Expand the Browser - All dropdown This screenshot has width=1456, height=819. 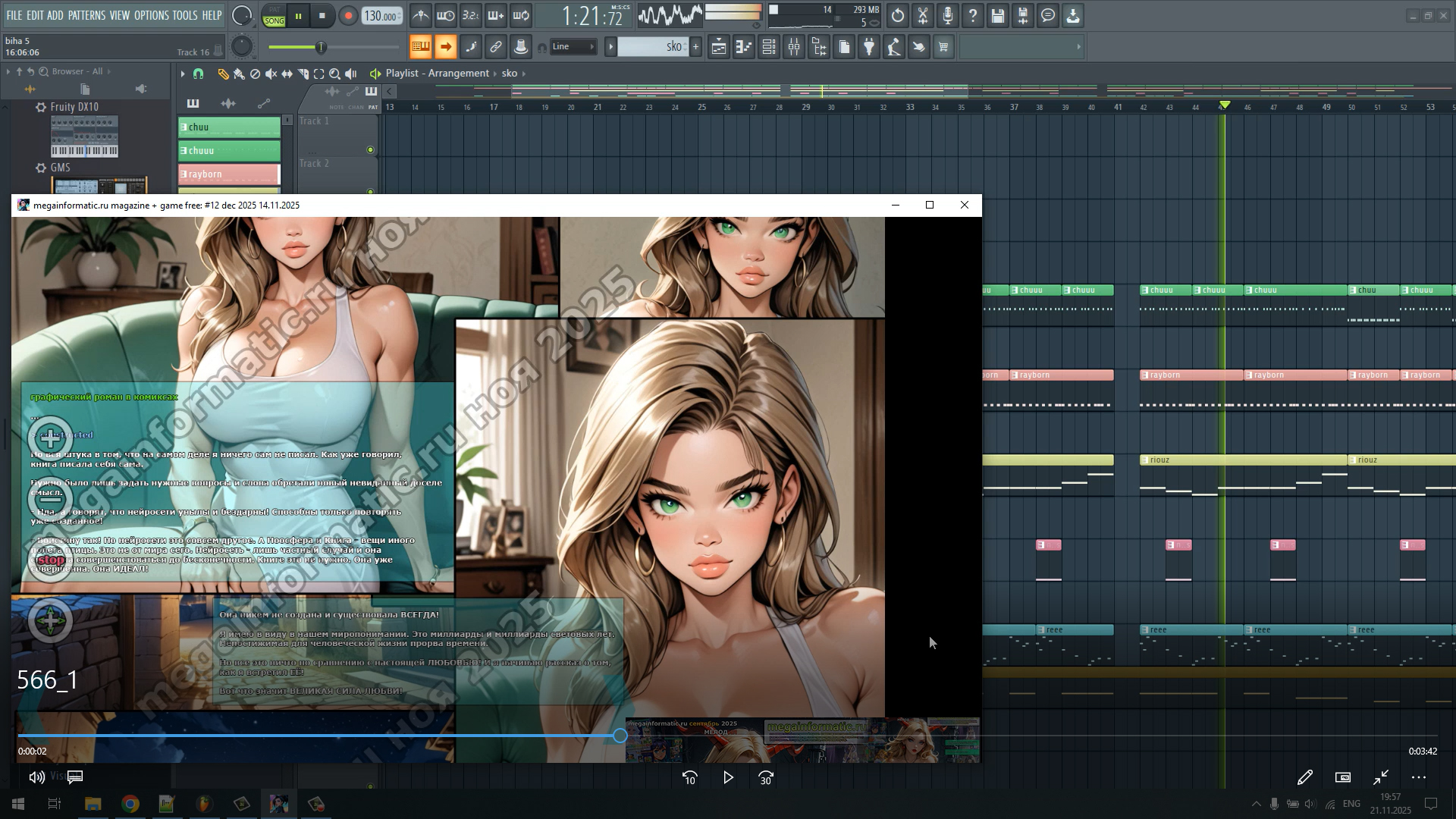coord(109,71)
